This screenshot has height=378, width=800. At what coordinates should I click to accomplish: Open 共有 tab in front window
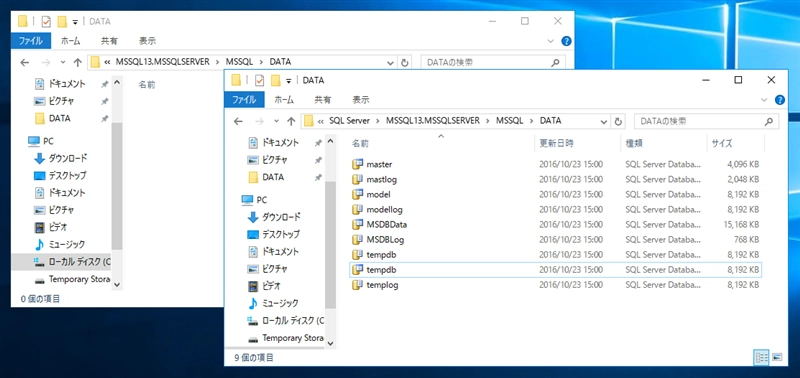point(322,100)
